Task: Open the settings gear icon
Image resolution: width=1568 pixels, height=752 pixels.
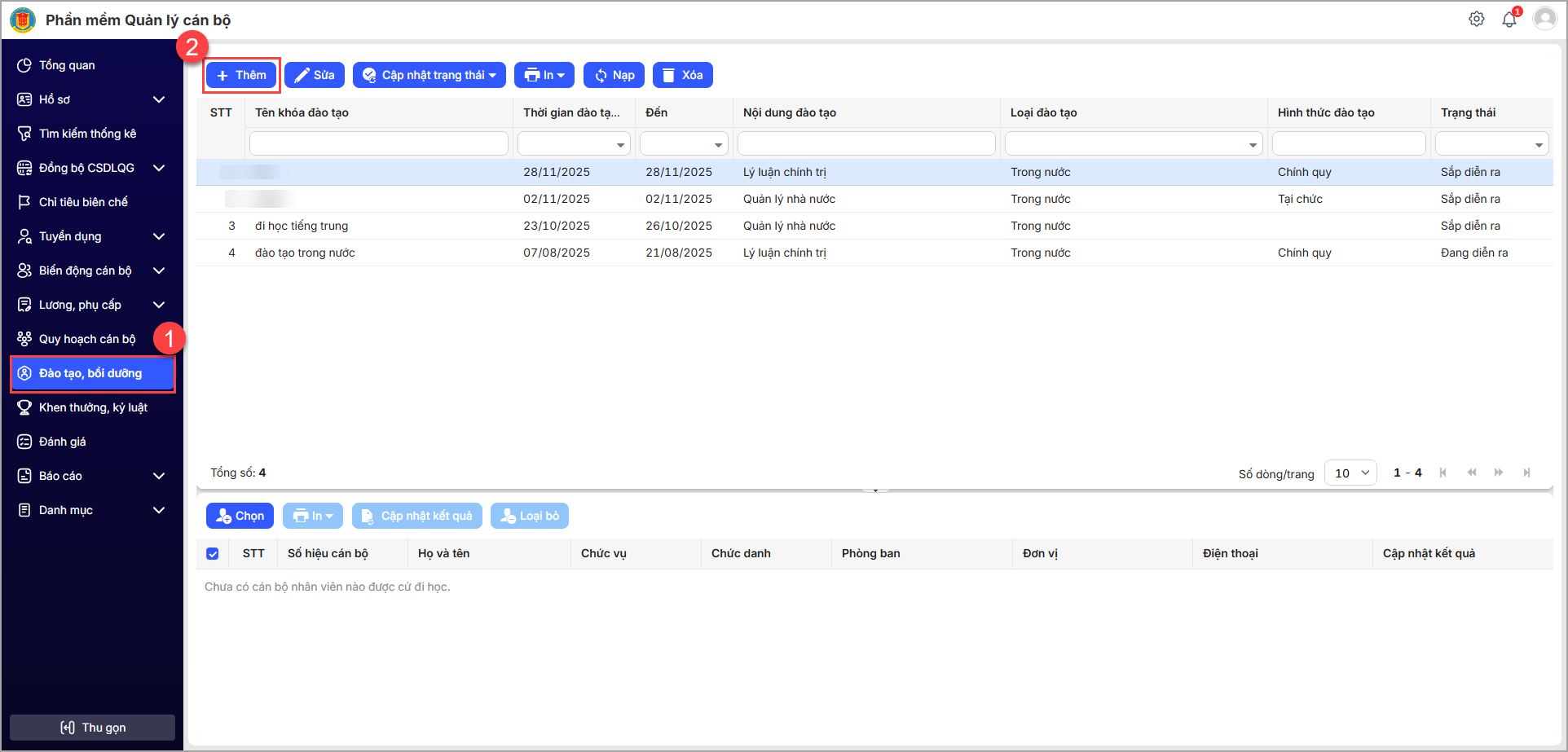Action: click(1476, 19)
